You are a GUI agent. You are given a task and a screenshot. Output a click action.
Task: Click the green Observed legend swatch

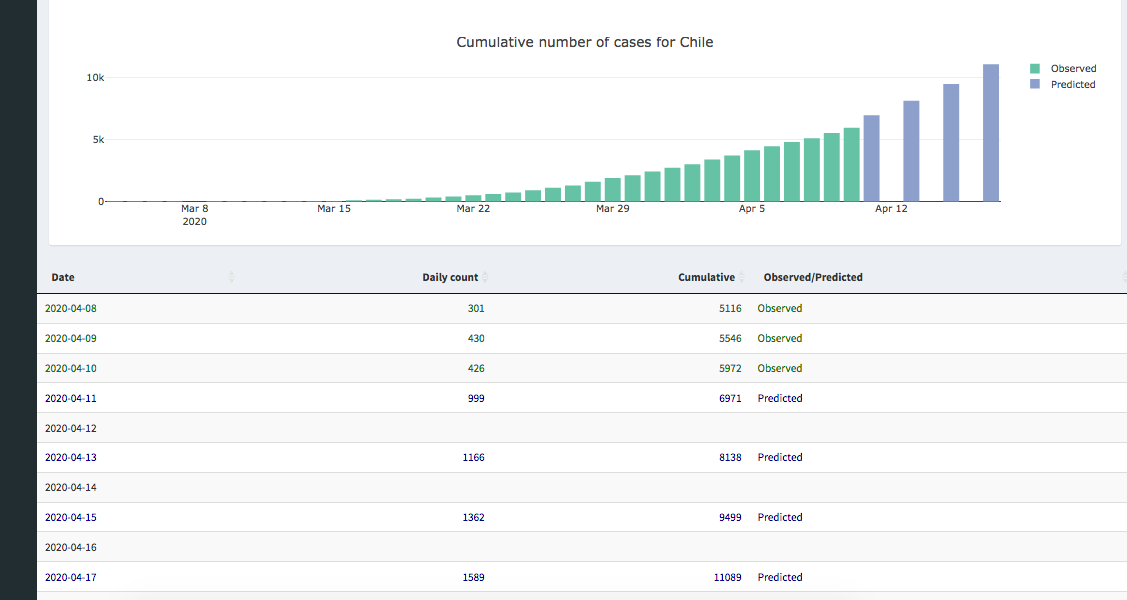1035,69
